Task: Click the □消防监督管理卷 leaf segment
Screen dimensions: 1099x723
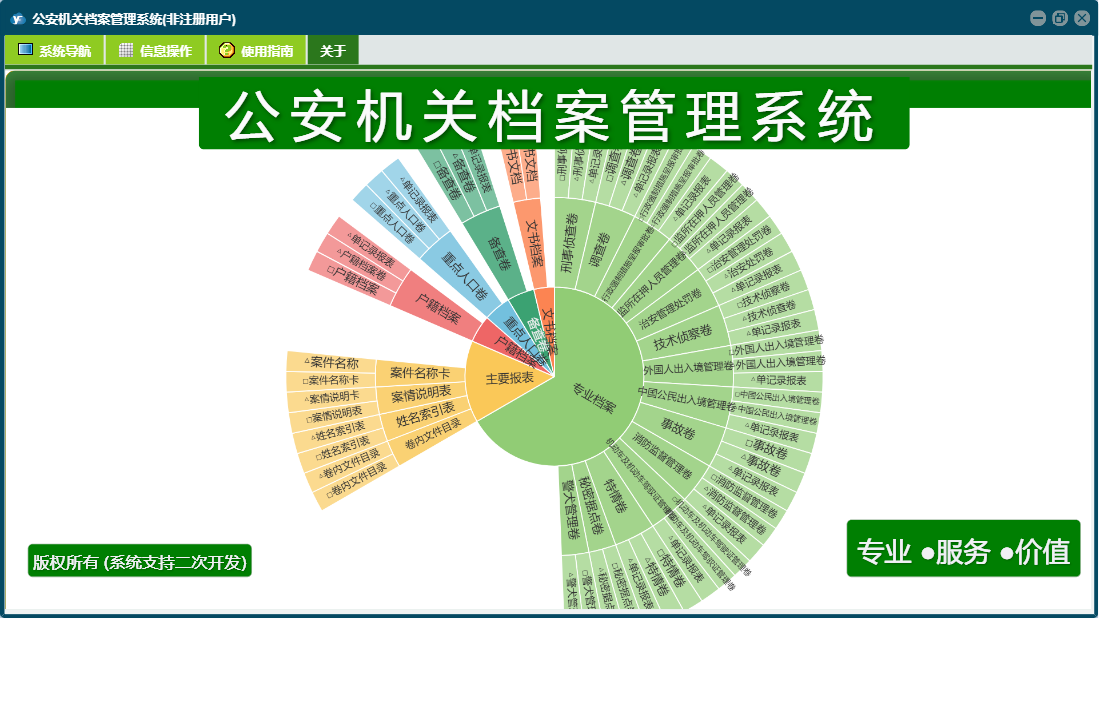Action: pos(744,495)
